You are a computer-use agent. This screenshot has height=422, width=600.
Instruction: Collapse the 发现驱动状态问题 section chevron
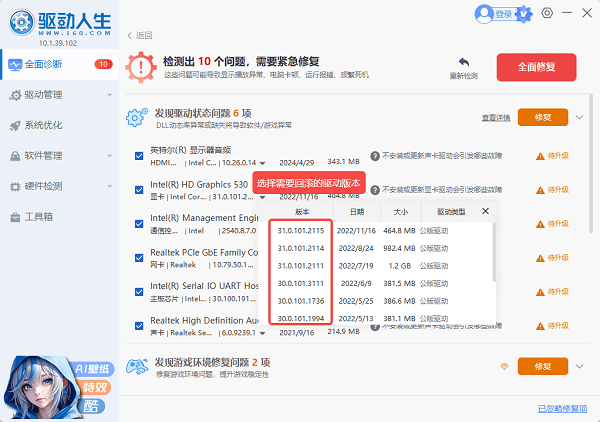[579, 117]
